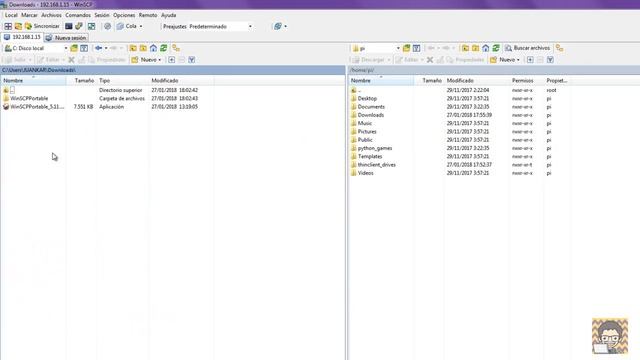Image resolution: width=640 pixels, height=360 pixels.
Task: Click local panel filter icon beside drive
Action: pyautogui.click(x=84, y=48)
